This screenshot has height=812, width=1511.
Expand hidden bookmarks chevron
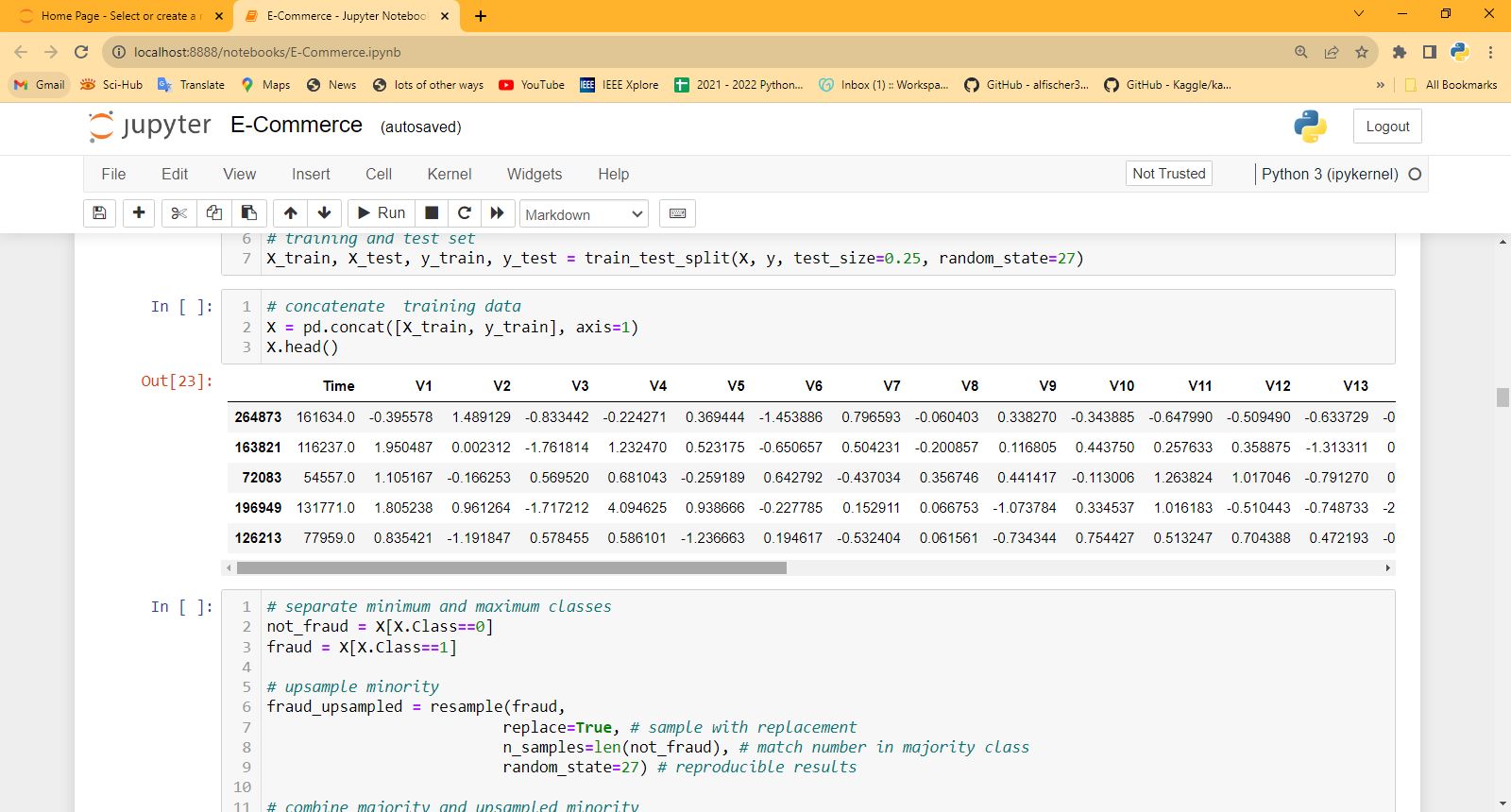[1380, 85]
